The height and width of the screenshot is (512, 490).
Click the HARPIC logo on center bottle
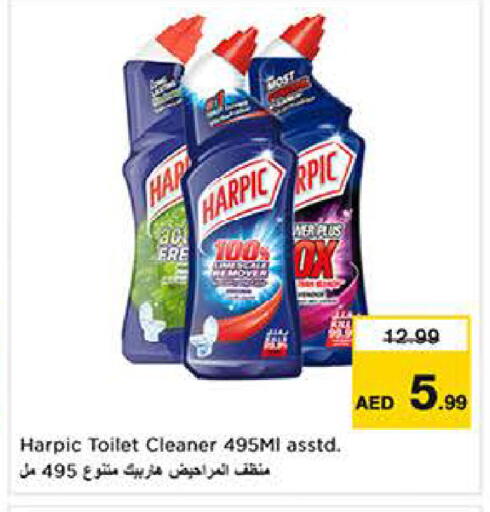(x=243, y=194)
